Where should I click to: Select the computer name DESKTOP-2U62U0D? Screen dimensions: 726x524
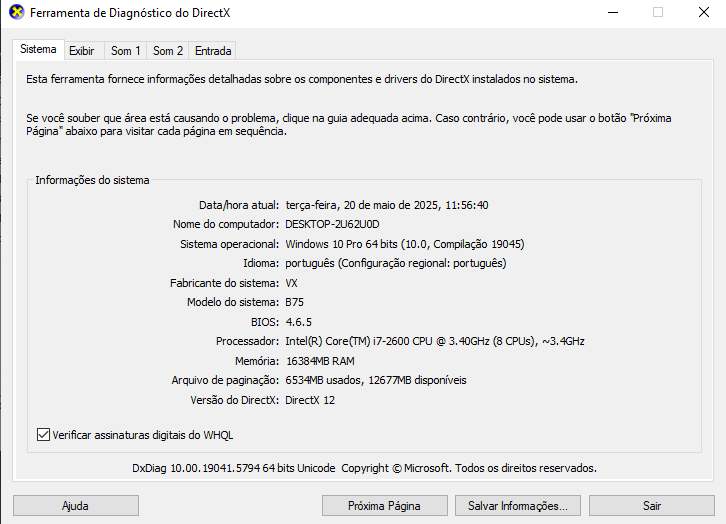click(332, 225)
